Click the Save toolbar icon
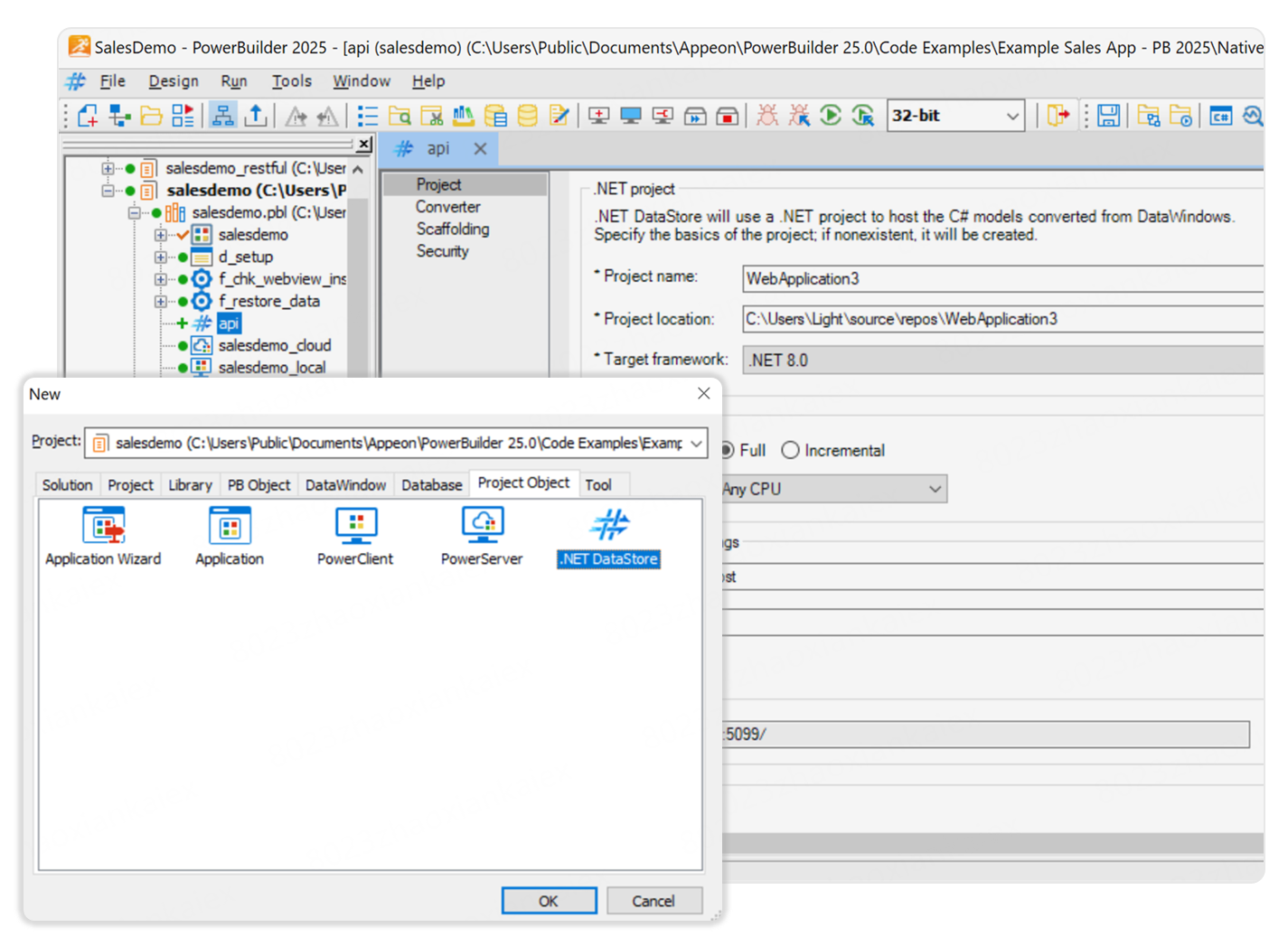Image resolution: width=1288 pixels, height=946 pixels. tap(1108, 116)
